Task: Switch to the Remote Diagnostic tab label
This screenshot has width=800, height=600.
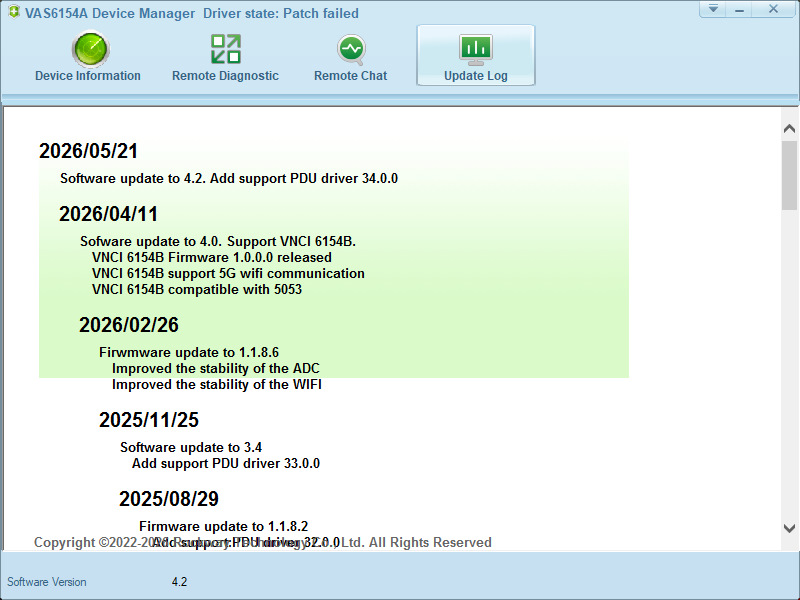Action: (x=225, y=76)
